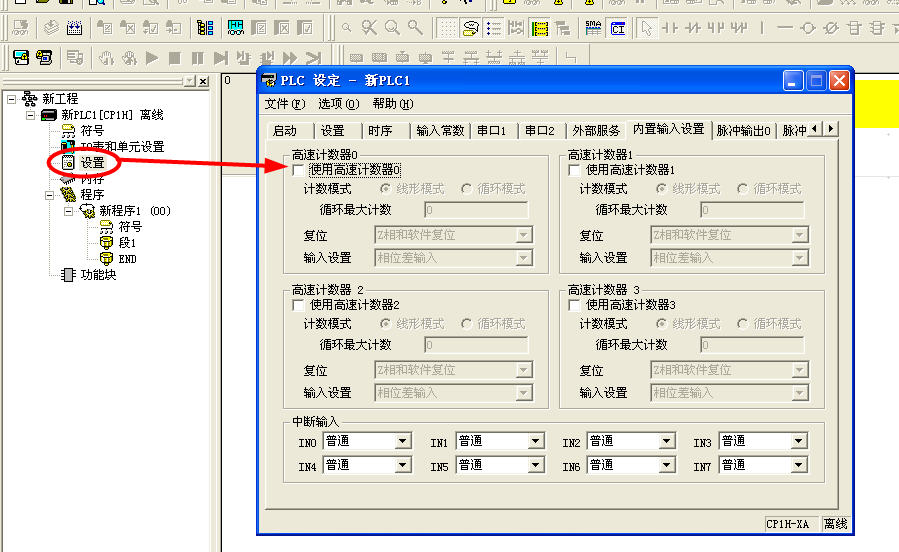Click the 功能块 function block icon
The width and height of the screenshot is (899, 552).
[x=68, y=275]
